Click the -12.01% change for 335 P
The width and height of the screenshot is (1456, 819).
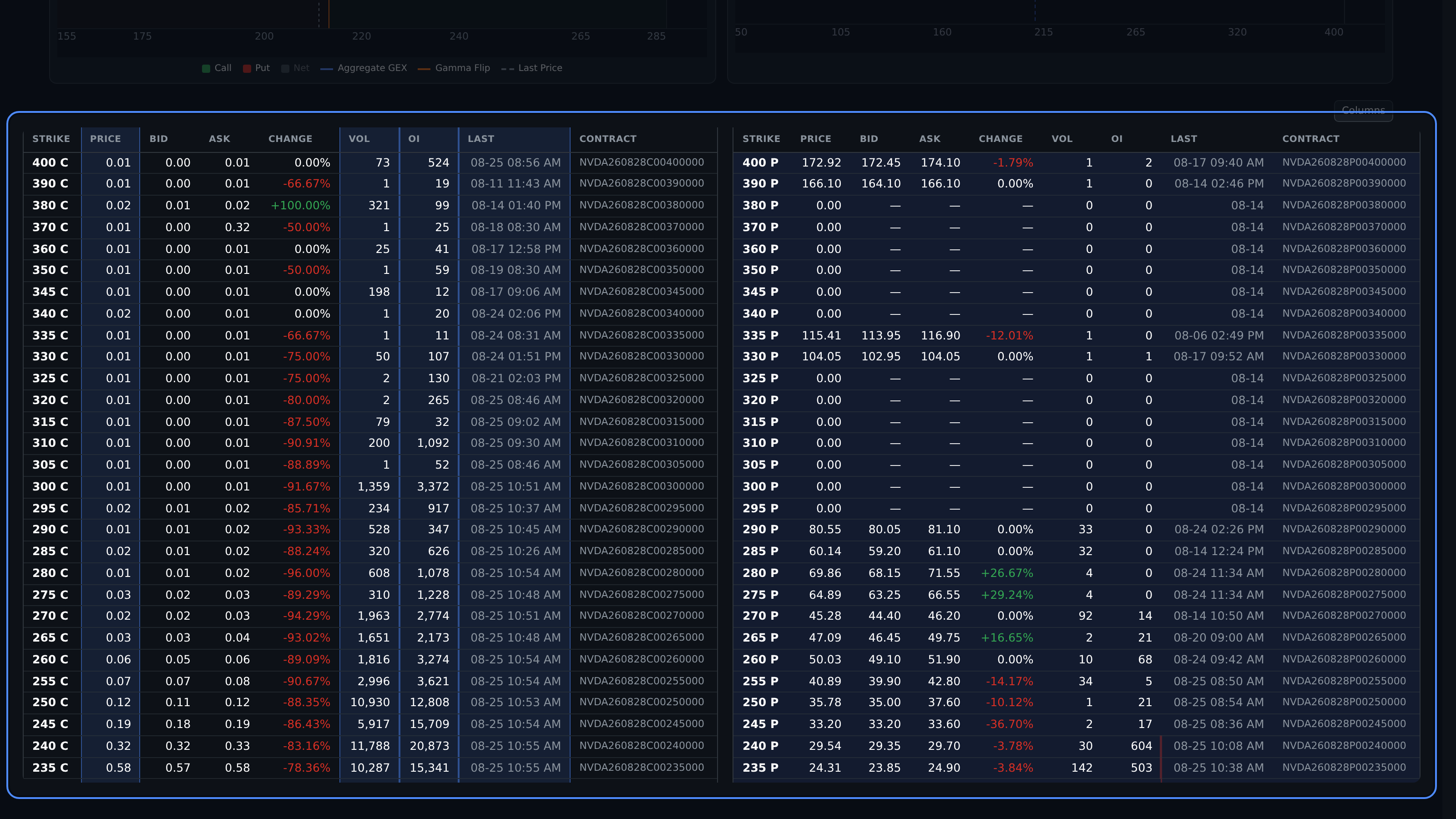(x=1010, y=336)
